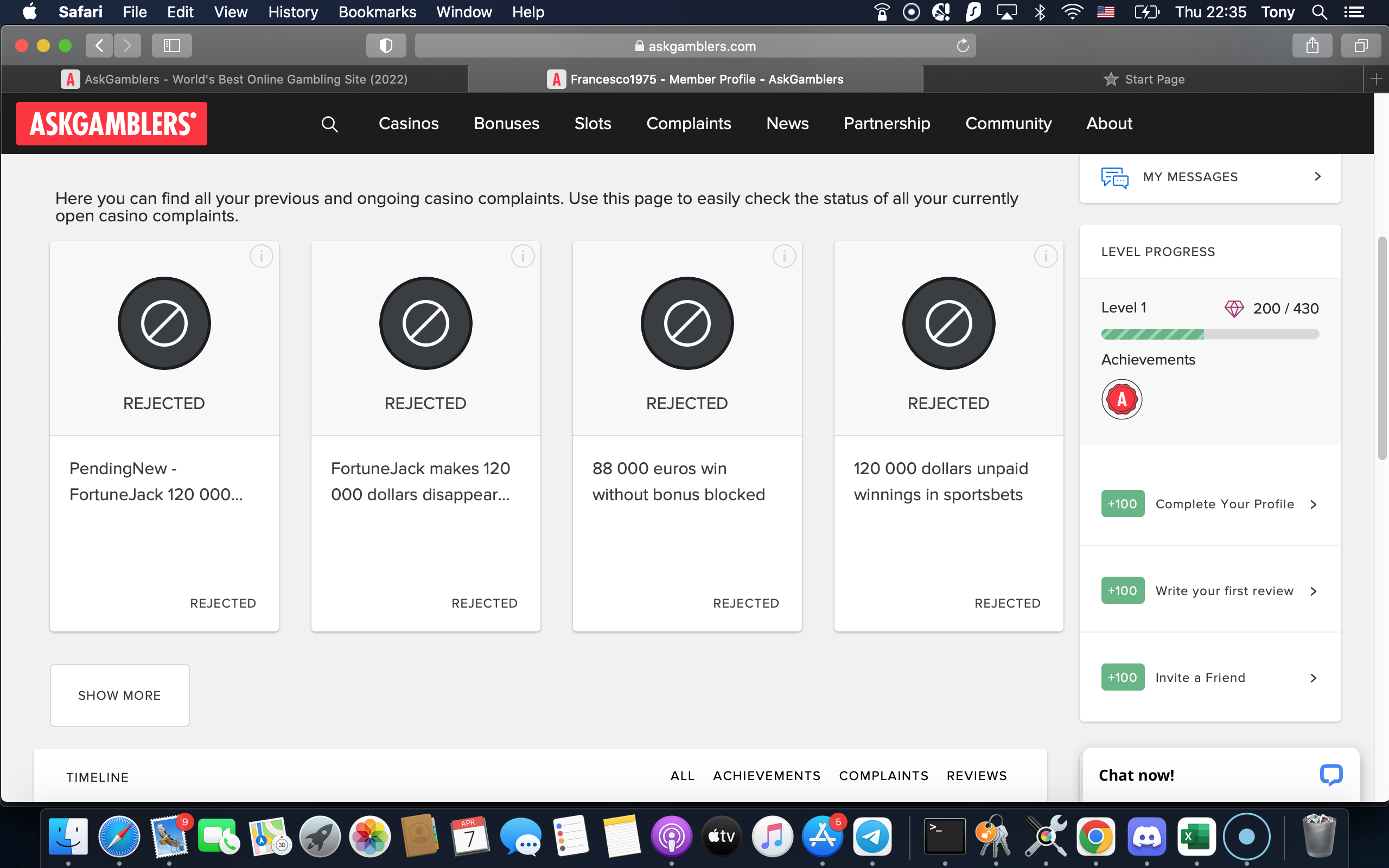Open the Slots nav menu
This screenshot has height=868, width=1389.
click(x=592, y=124)
